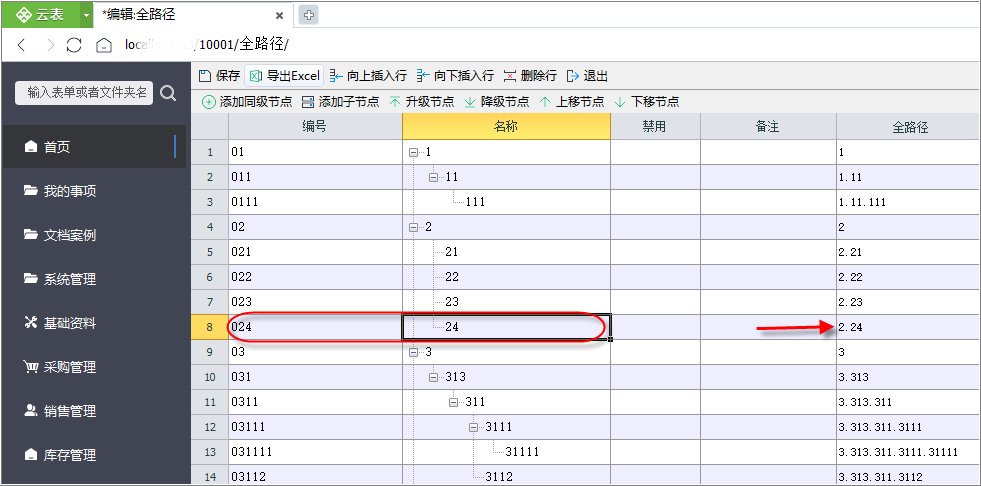Switch to the *编辑:全路径 tab
Screen dimensions: 981x486
(x=193, y=16)
